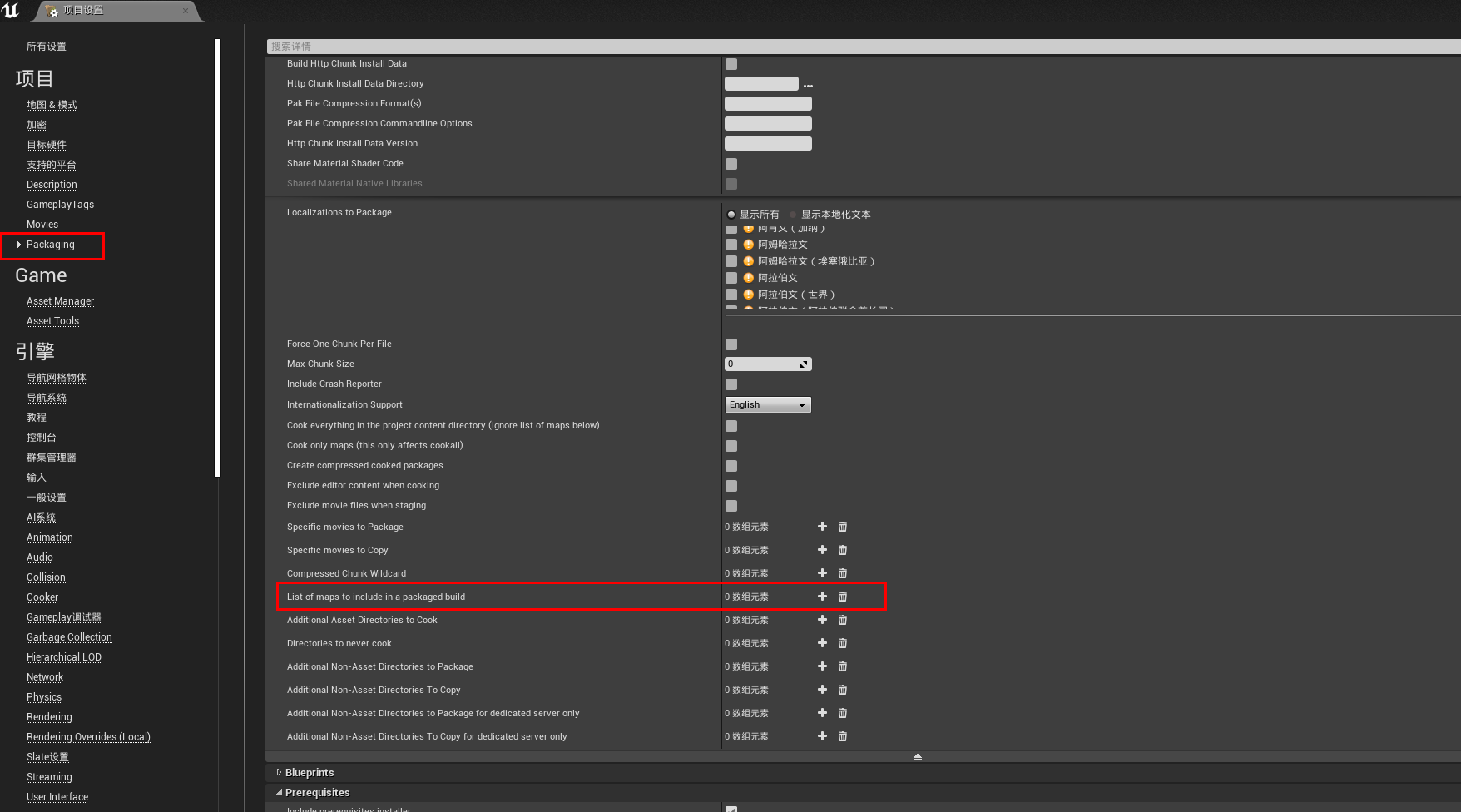Check Exclude editor content when cooking
1461x812 pixels.
(730, 486)
